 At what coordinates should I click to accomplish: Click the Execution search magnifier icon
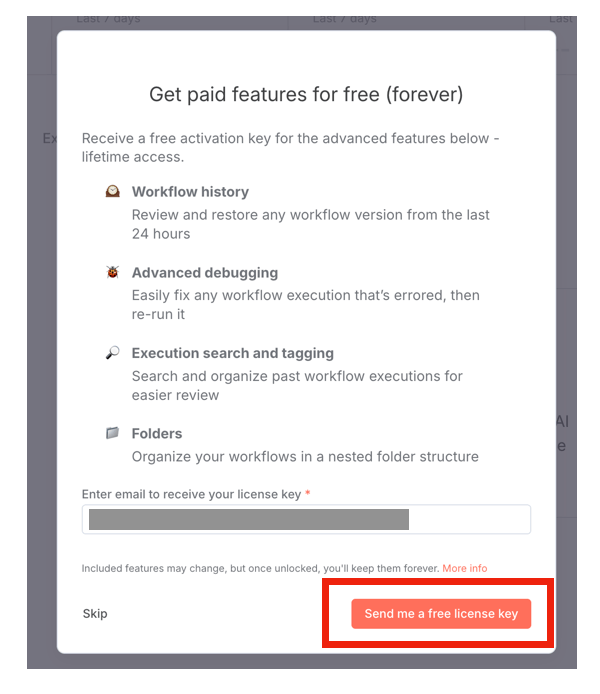point(113,353)
